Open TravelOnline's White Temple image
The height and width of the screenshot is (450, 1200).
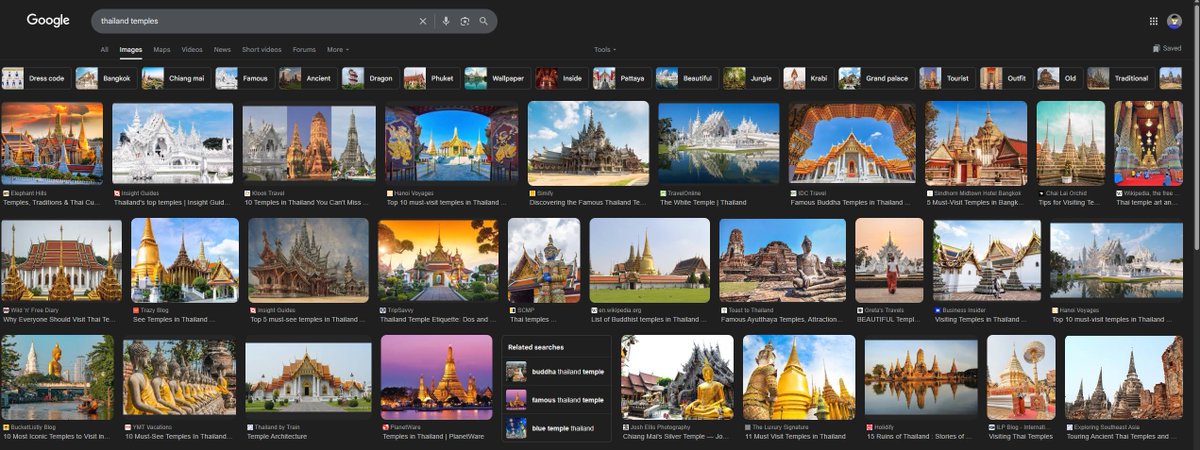click(719, 144)
